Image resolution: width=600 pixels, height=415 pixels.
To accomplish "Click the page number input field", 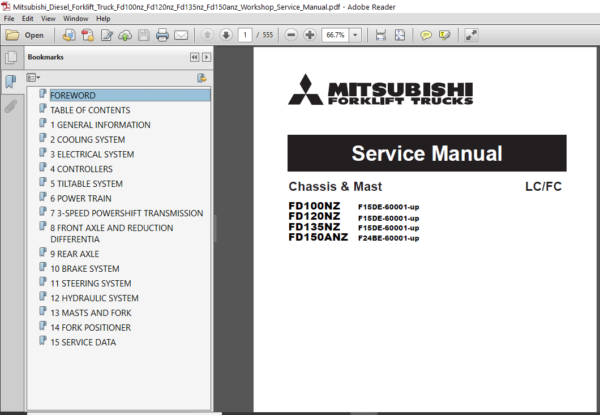I will pos(245,35).
